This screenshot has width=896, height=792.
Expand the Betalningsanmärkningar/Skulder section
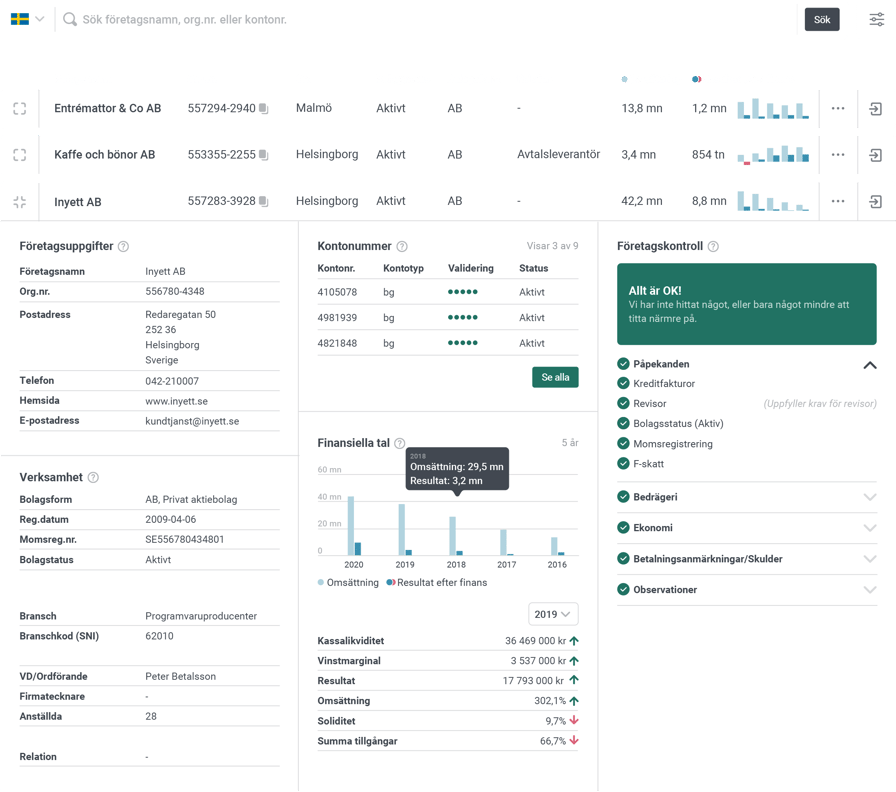tap(746, 559)
